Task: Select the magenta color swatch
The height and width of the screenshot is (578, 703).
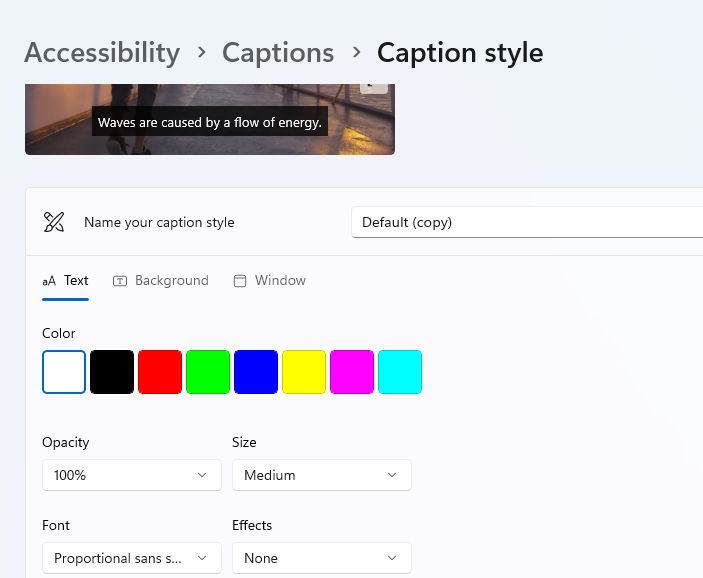Action: [x=352, y=372]
